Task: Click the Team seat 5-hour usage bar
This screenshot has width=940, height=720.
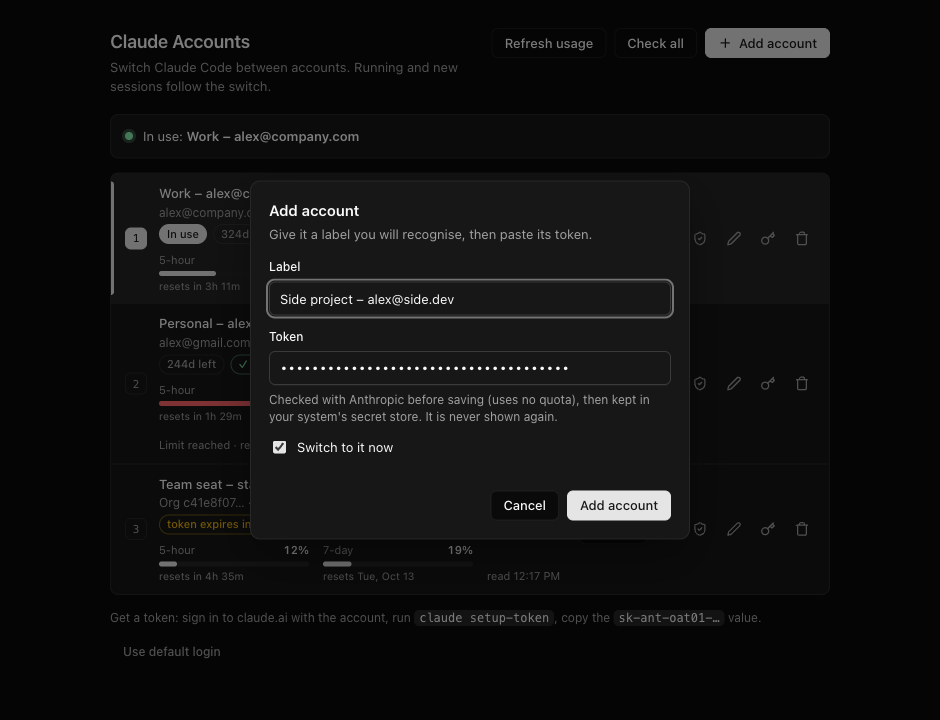Action: coord(234,564)
